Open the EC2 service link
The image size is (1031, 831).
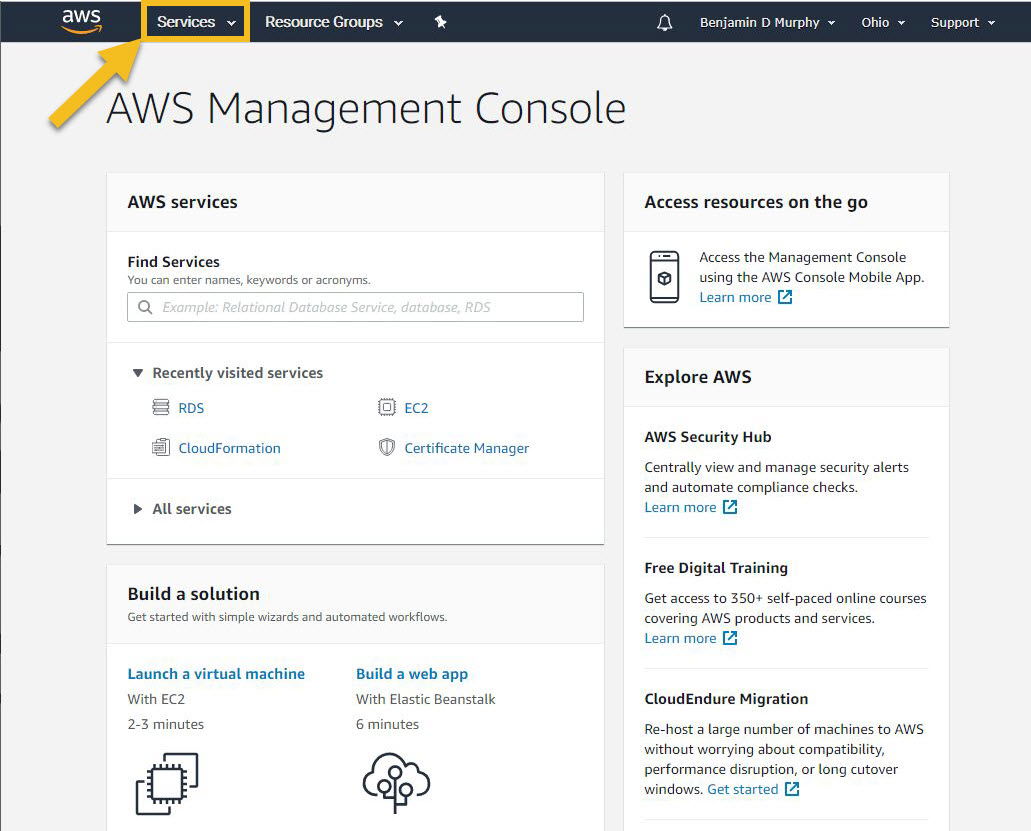416,408
